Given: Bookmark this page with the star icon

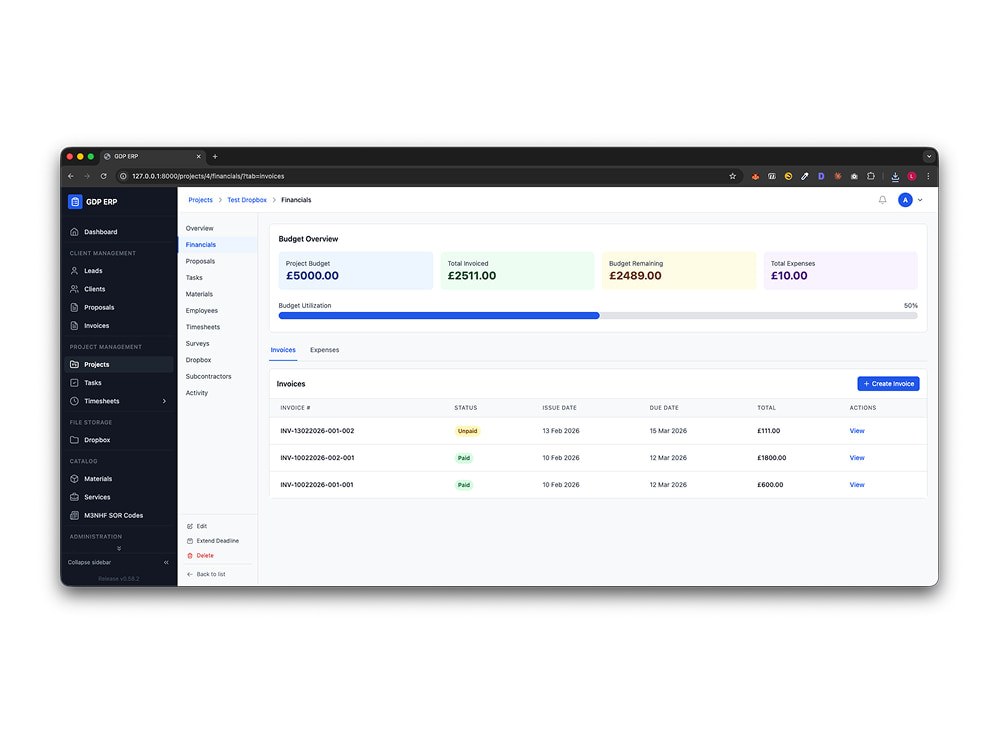Looking at the screenshot, I should pyautogui.click(x=733, y=176).
